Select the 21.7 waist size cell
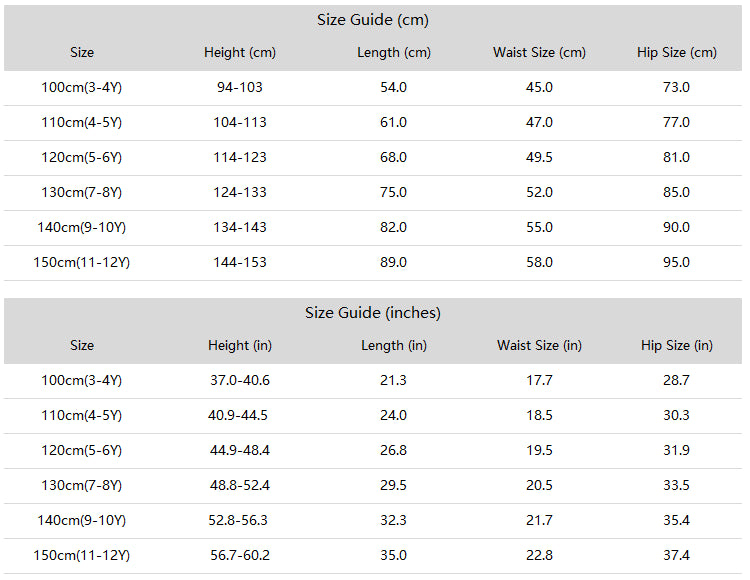 539,520
